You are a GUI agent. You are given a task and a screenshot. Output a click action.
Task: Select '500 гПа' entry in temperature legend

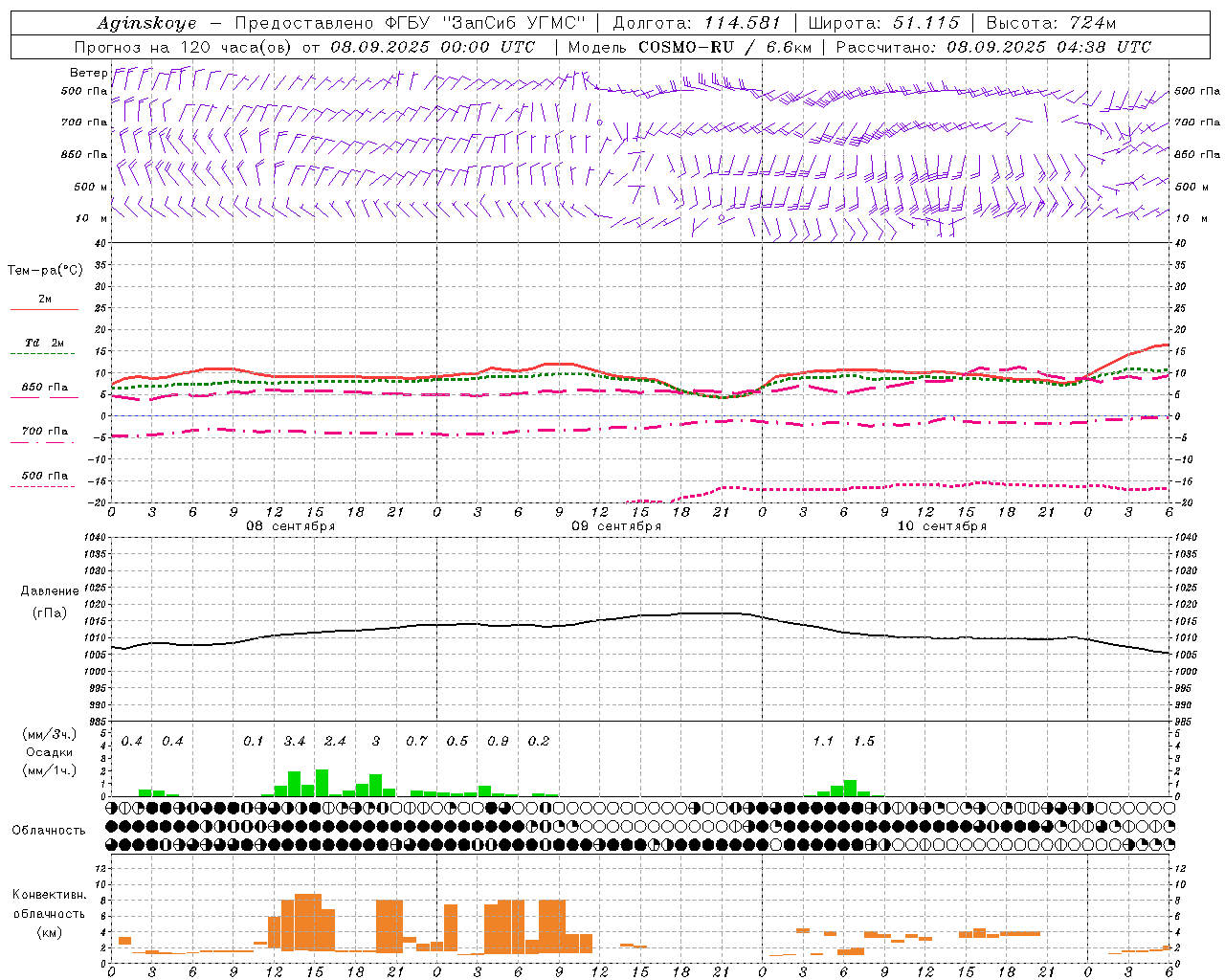45,476
